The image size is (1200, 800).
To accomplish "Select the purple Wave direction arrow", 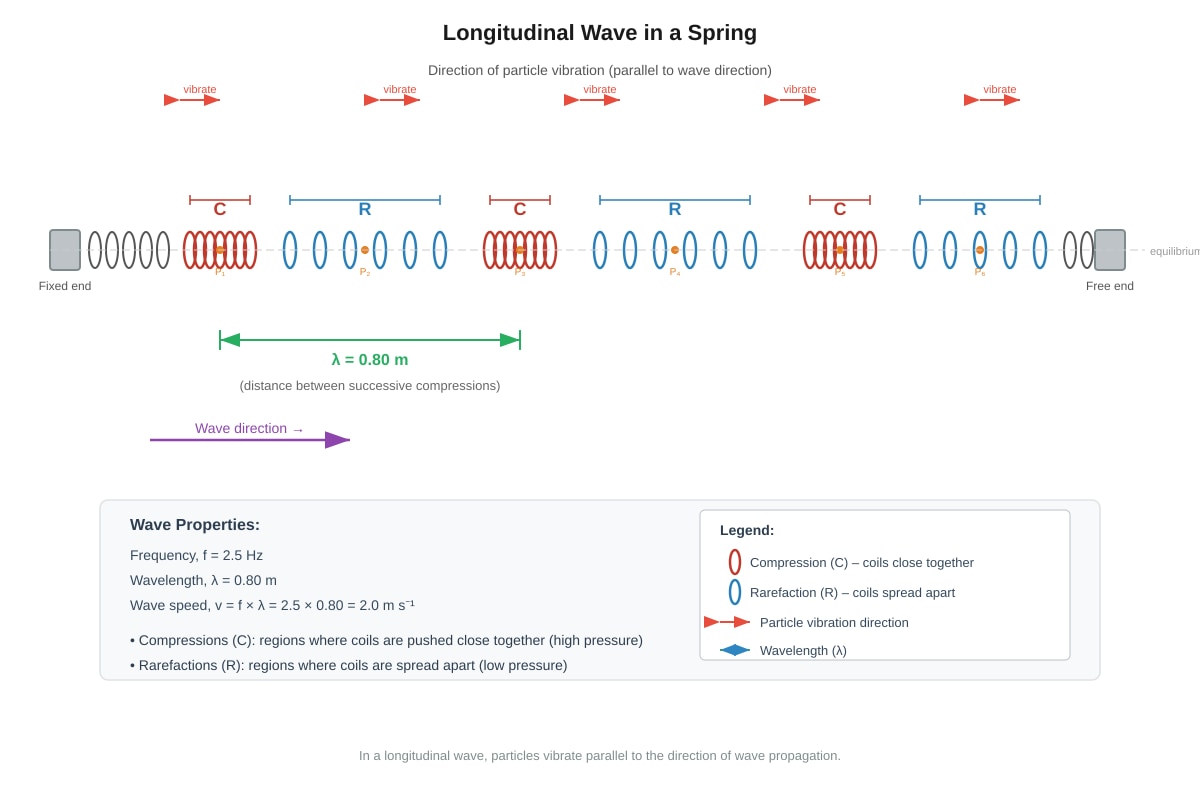I will click(x=250, y=440).
